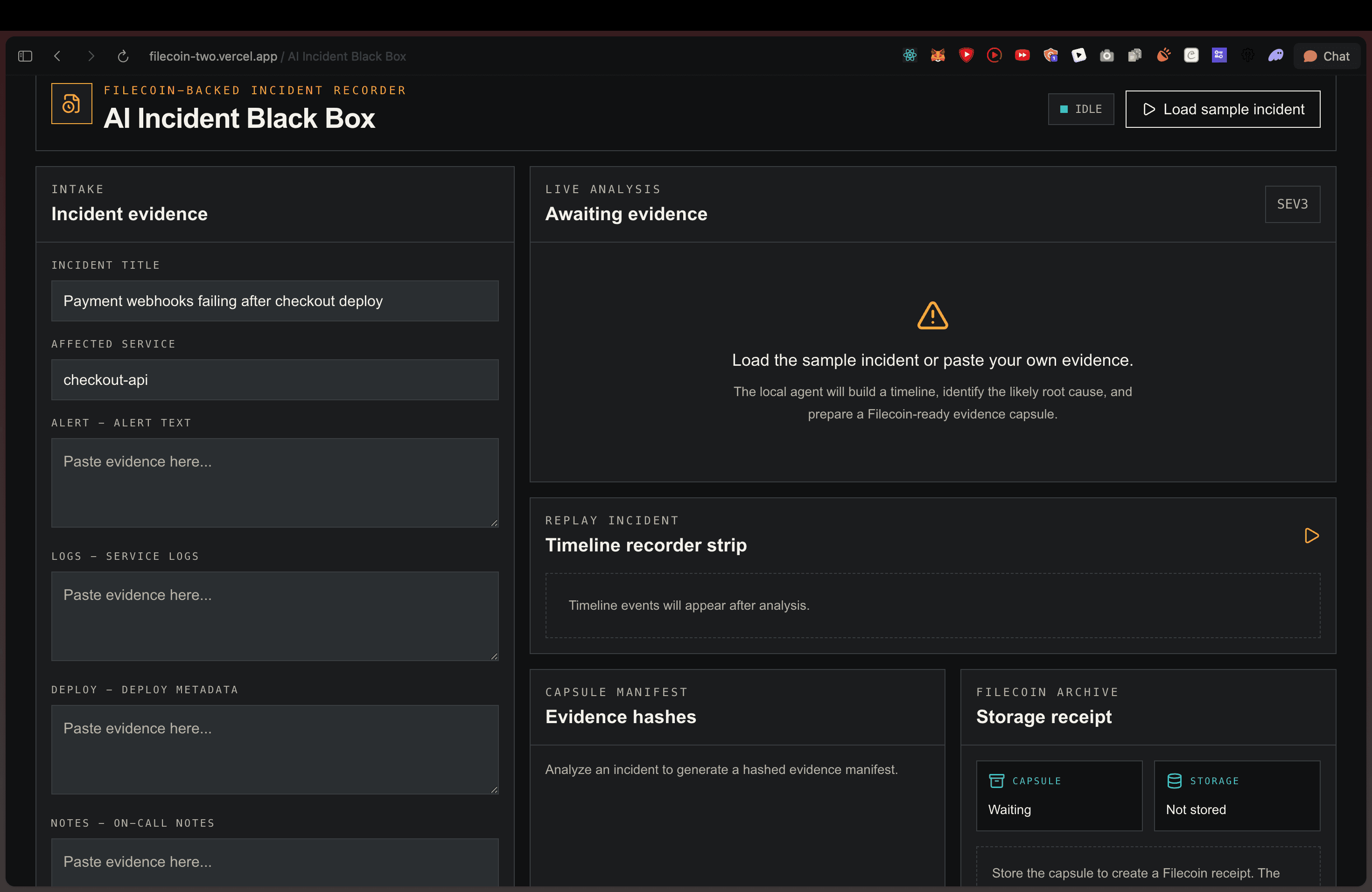Click the orange warning triangle icon
This screenshot has height=892, width=1372.
pyautogui.click(x=933, y=316)
